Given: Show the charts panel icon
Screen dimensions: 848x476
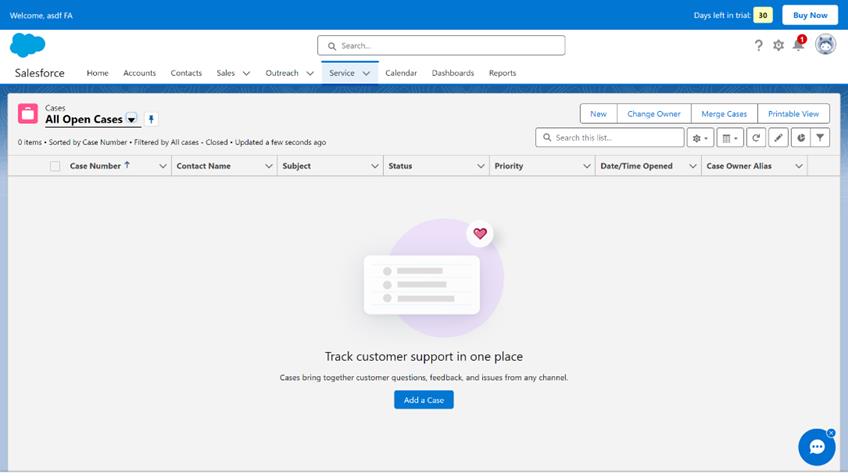Looking at the screenshot, I should 799,138.
